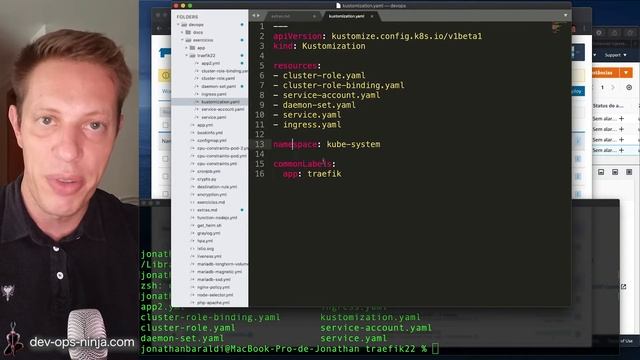This screenshot has height=360, width=640.
Task: Open cluster-role-binding.yaml in the sidebar
Action: [224, 71]
